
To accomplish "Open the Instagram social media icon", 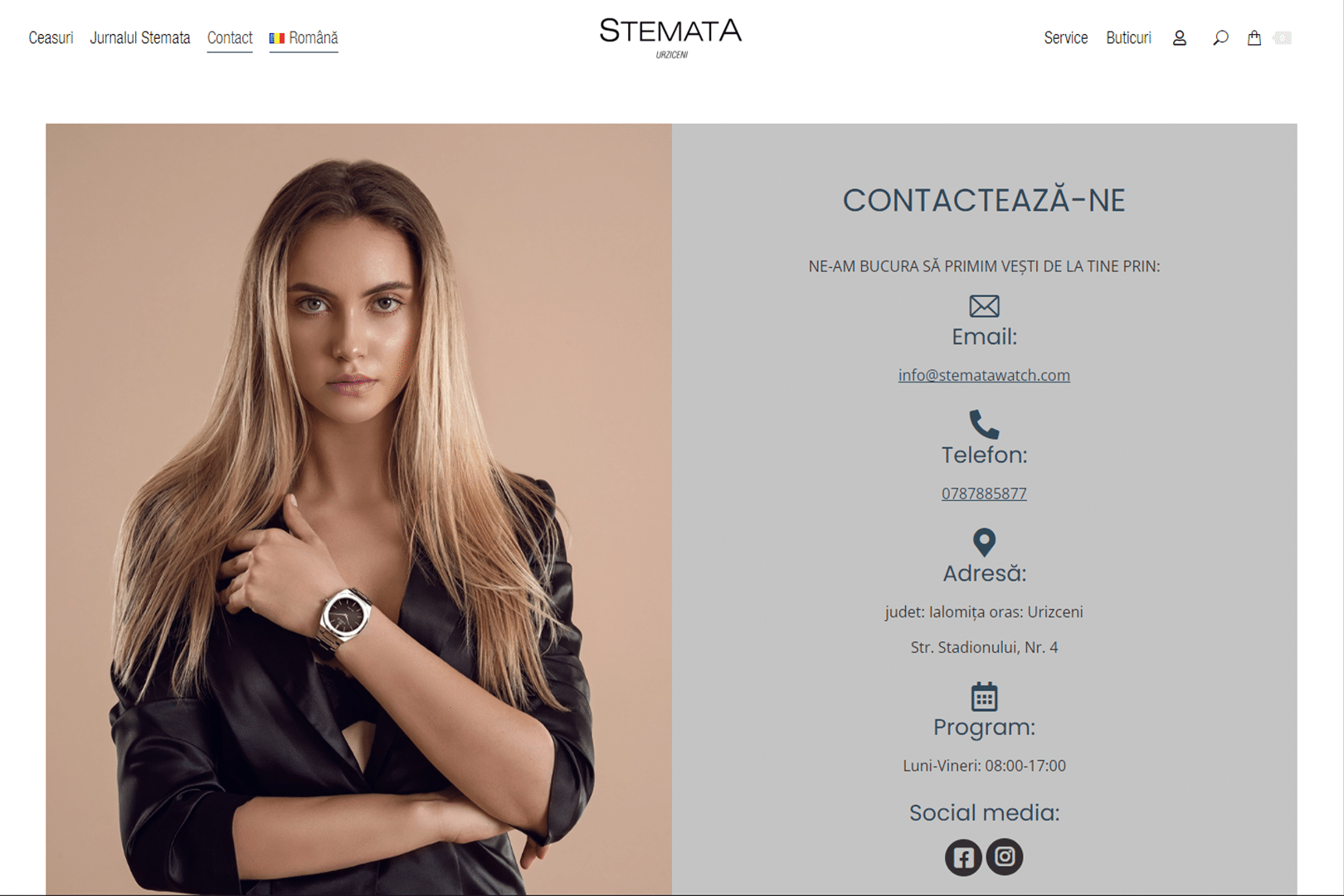I will tap(1005, 856).
